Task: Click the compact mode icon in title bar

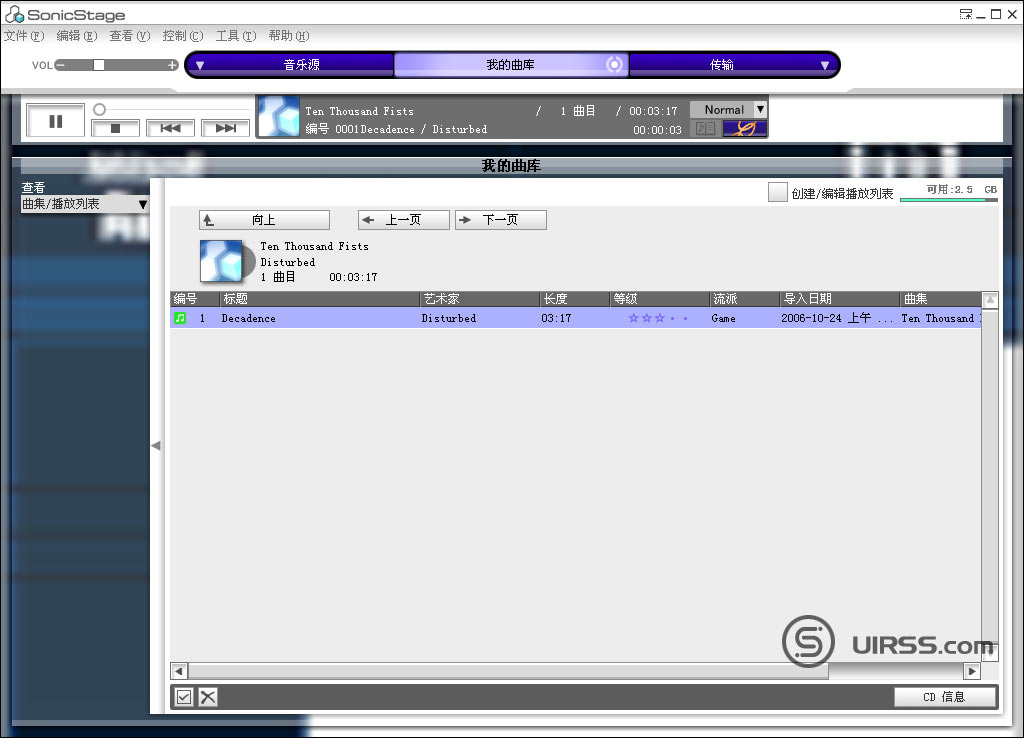Action: (966, 14)
